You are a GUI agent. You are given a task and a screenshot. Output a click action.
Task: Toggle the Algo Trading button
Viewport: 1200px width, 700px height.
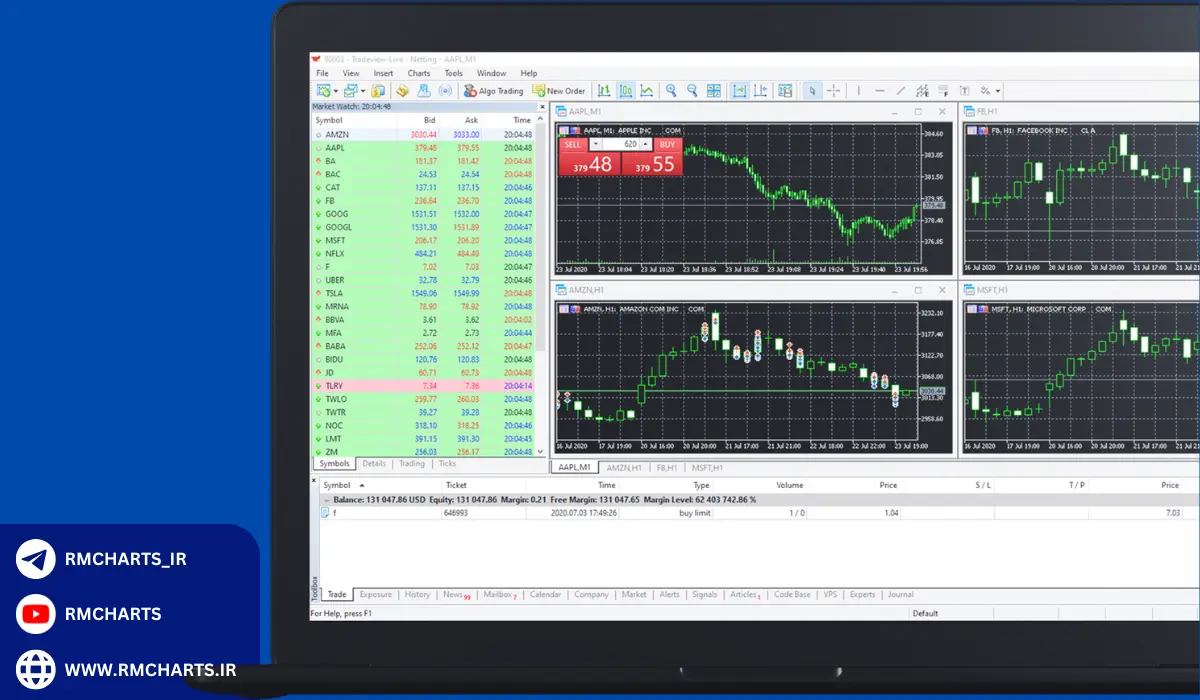[494, 91]
